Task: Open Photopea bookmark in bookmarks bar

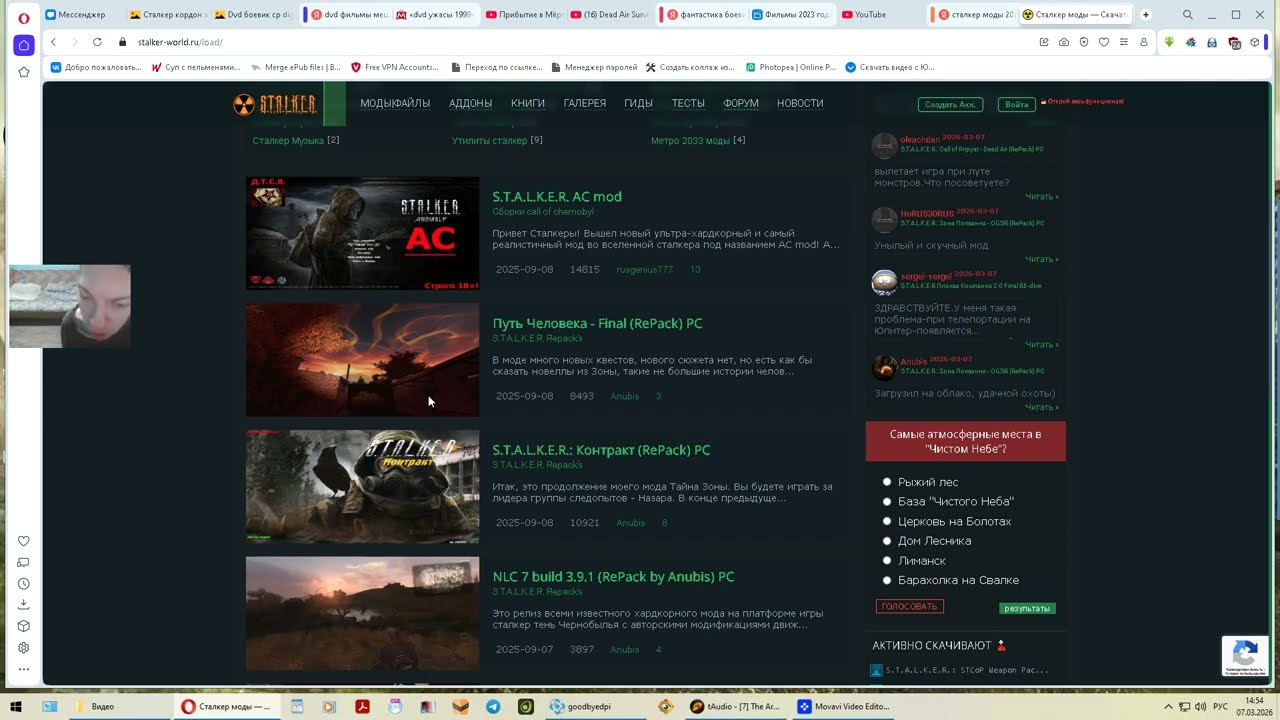Action: click(x=791, y=67)
